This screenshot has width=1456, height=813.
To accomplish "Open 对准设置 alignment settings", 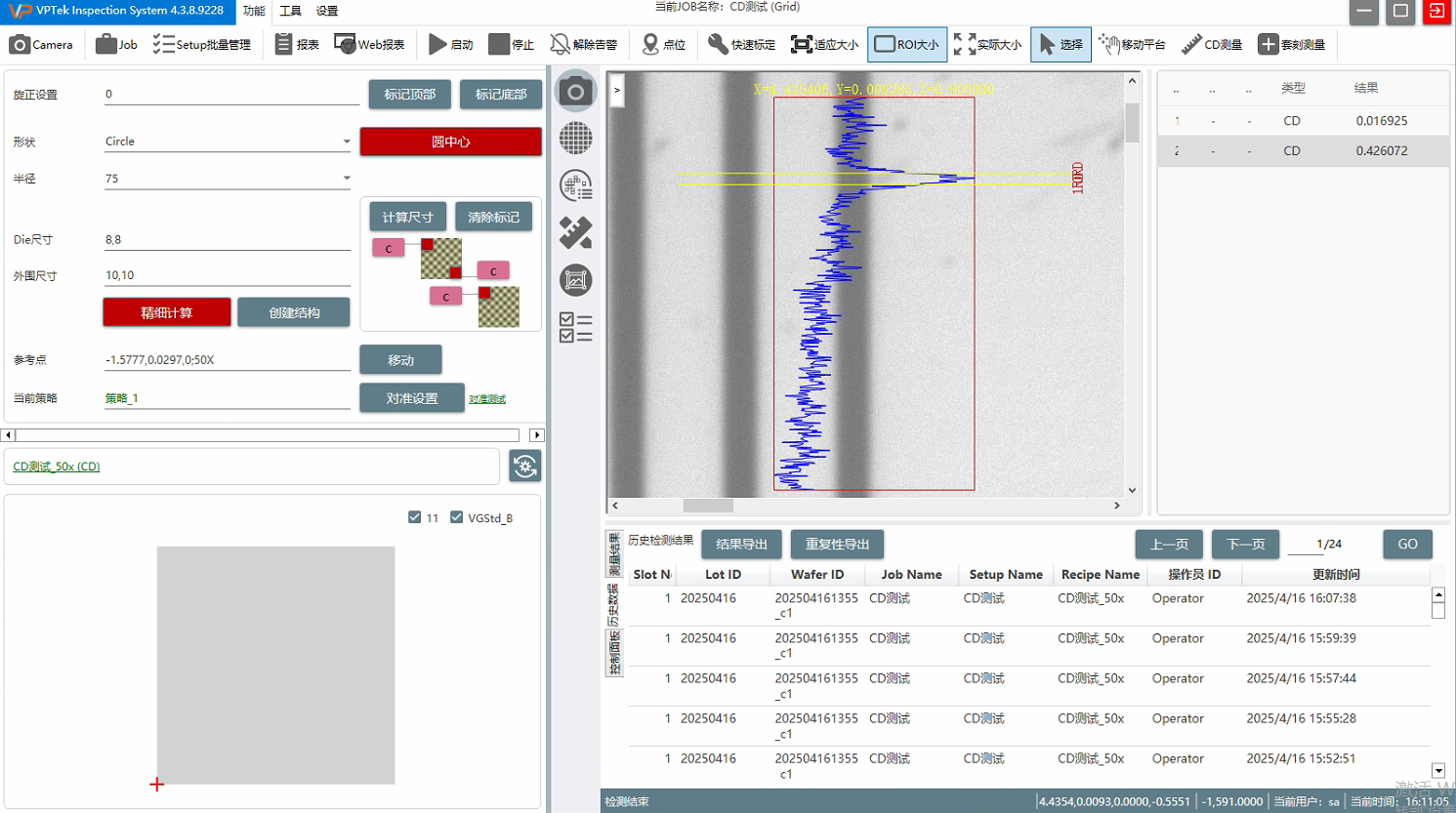I will tap(412, 398).
